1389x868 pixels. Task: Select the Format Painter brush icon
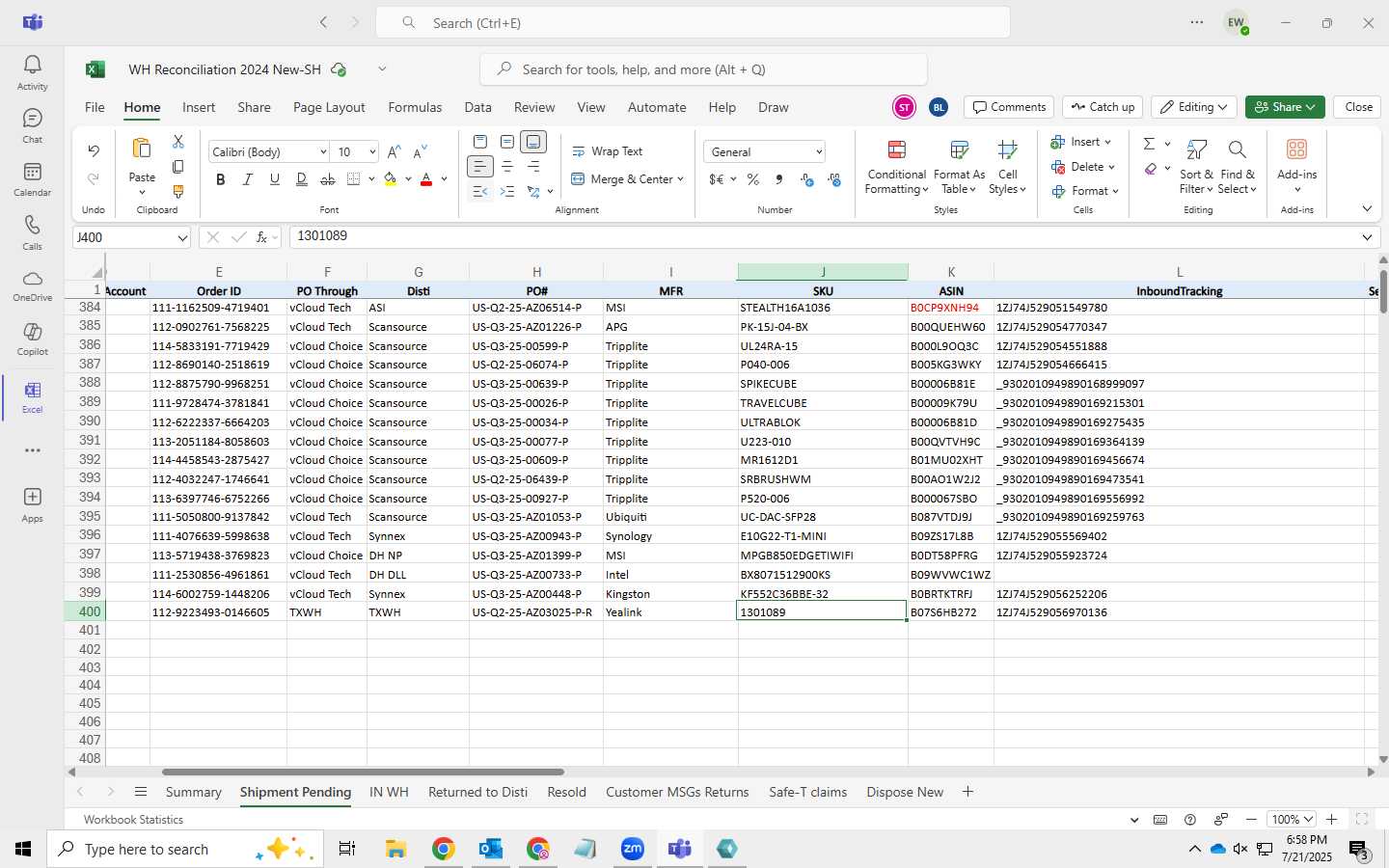pos(177,191)
